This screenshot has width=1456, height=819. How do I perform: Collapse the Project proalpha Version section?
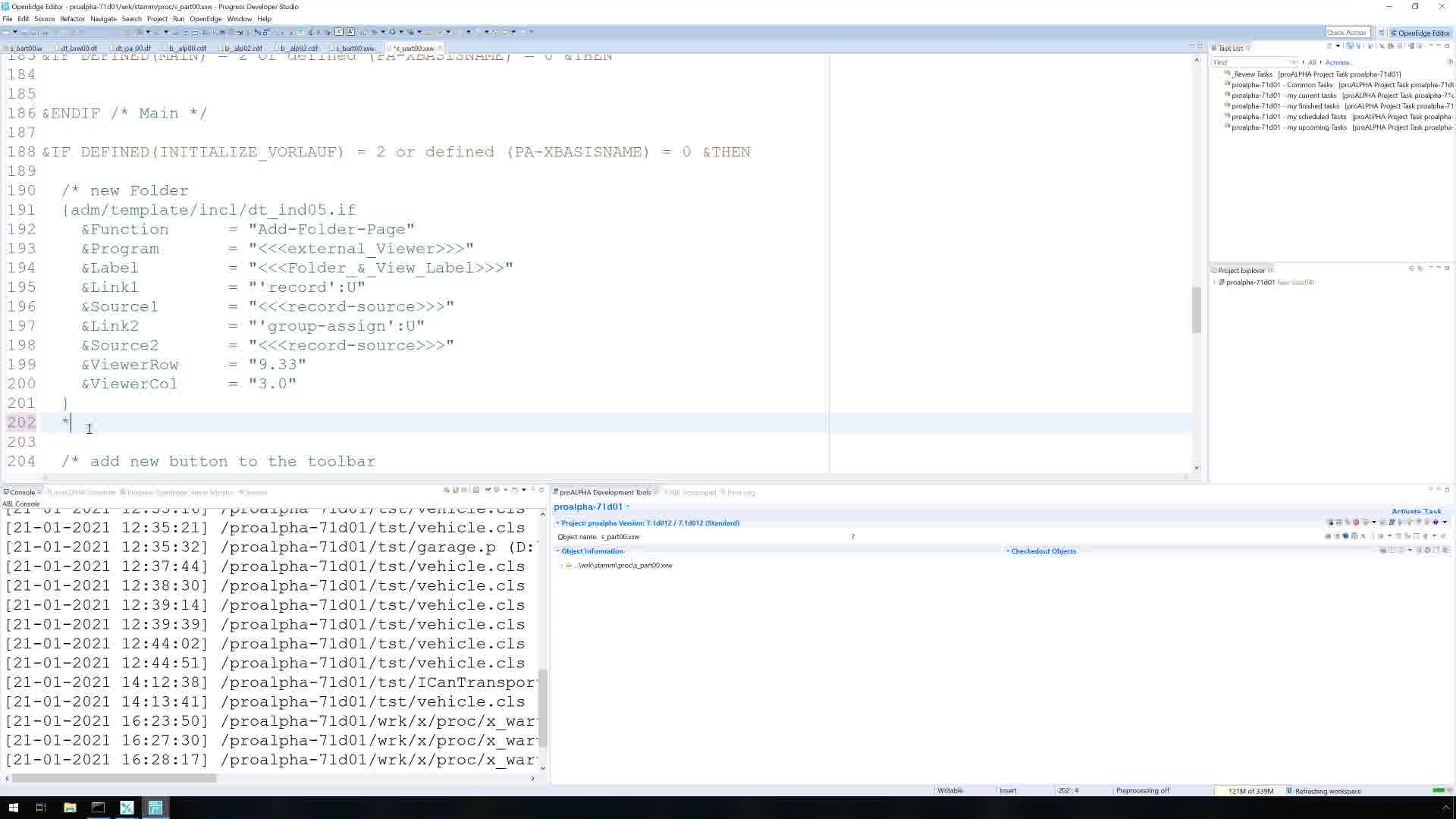click(x=557, y=523)
